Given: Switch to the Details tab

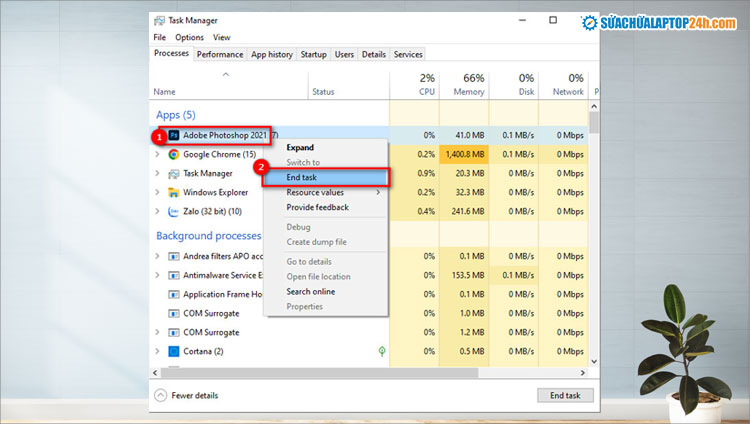Looking at the screenshot, I should point(374,54).
